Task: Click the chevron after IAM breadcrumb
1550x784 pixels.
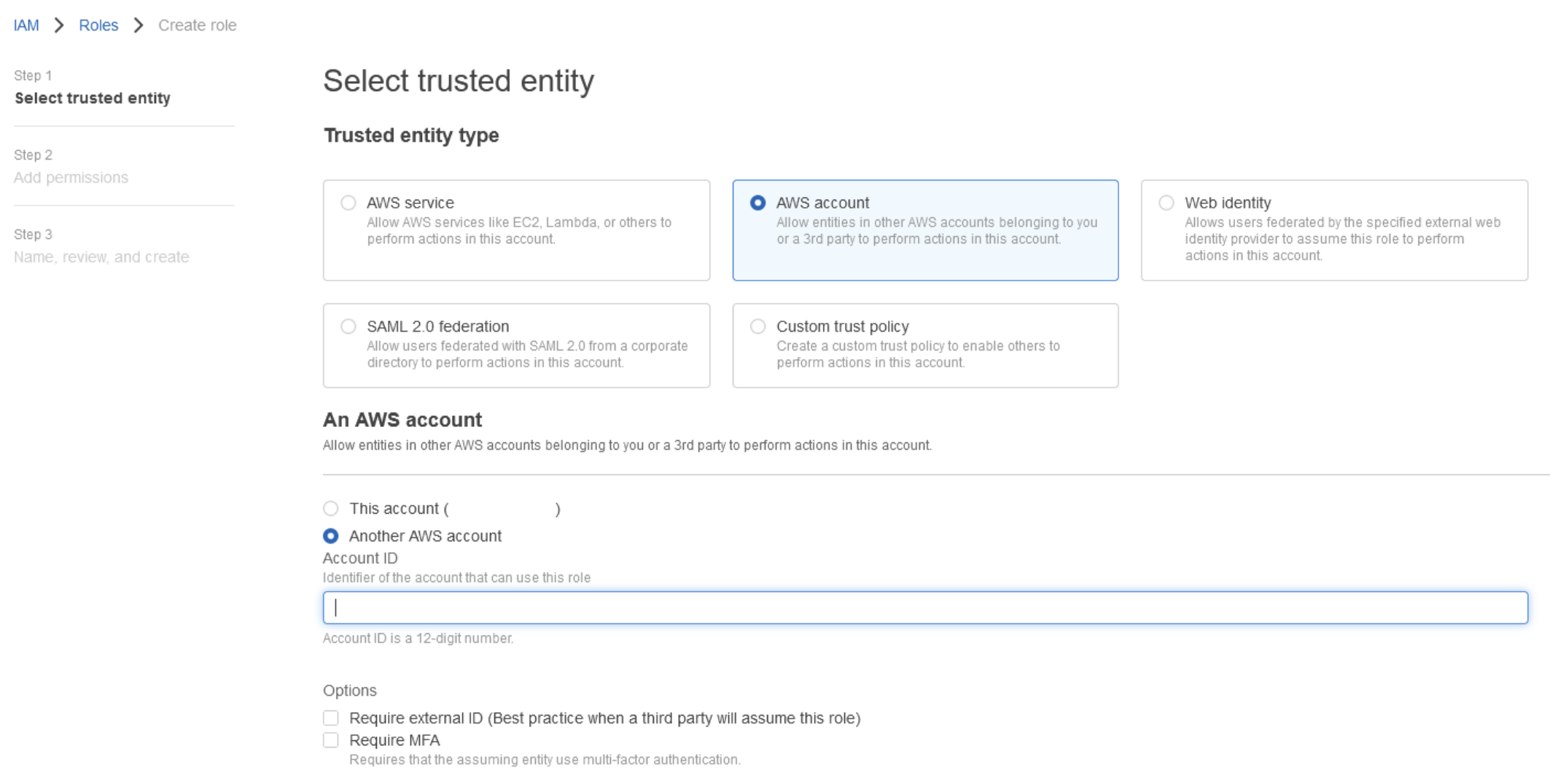Action: (x=59, y=26)
